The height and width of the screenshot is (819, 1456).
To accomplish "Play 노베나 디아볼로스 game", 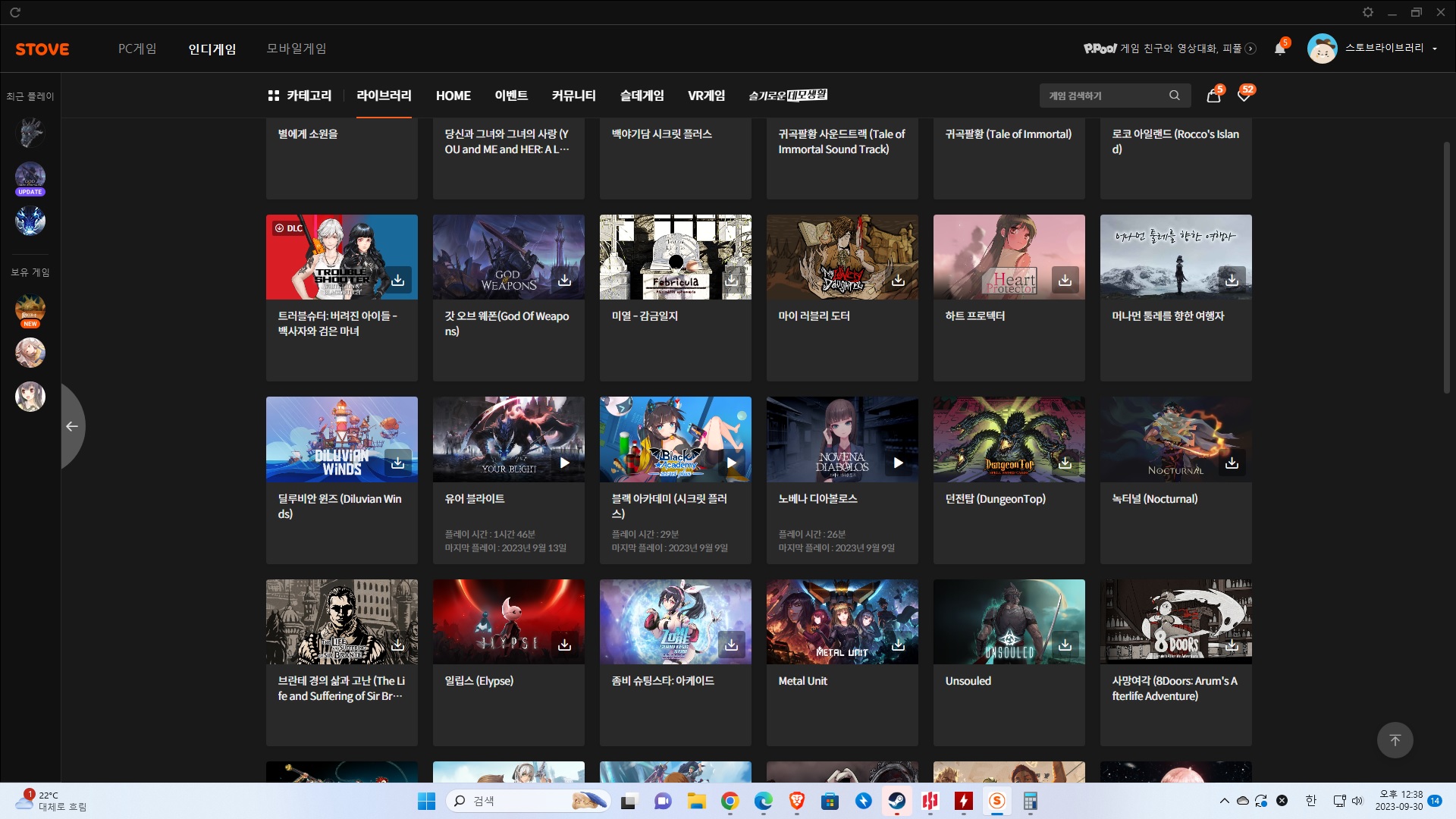I will coord(899,463).
